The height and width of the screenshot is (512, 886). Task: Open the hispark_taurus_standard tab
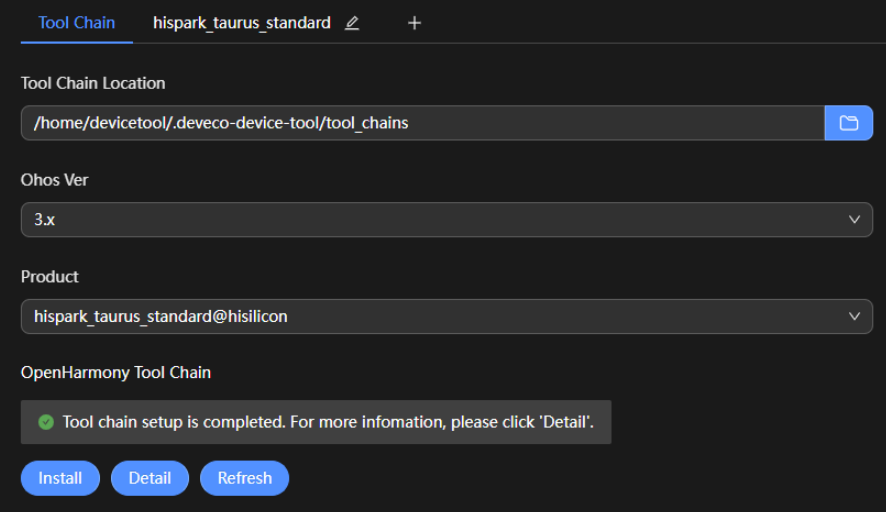[x=241, y=22]
